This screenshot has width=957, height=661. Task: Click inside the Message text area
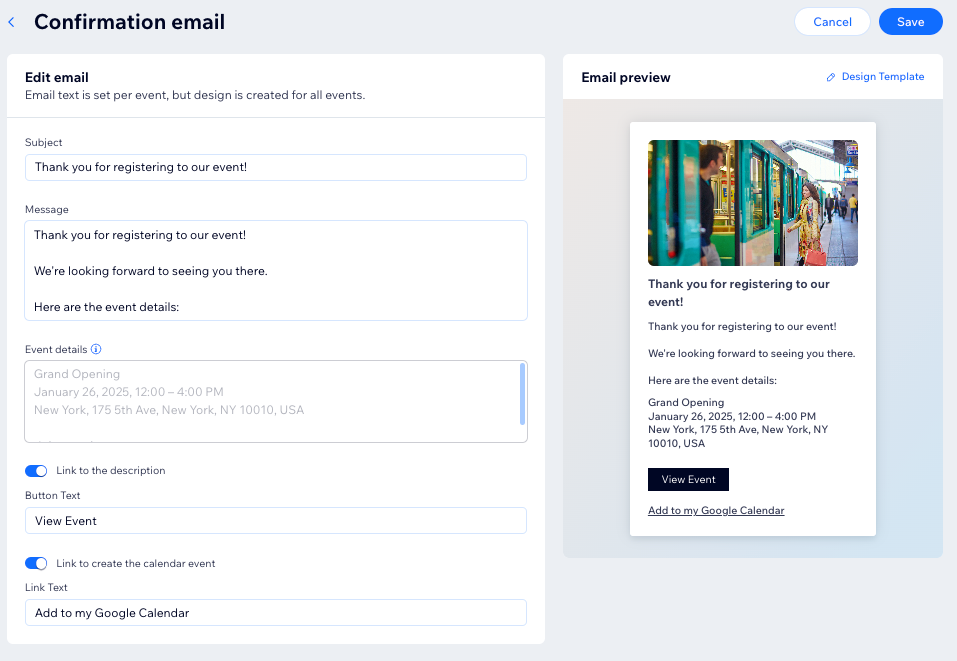(276, 270)
